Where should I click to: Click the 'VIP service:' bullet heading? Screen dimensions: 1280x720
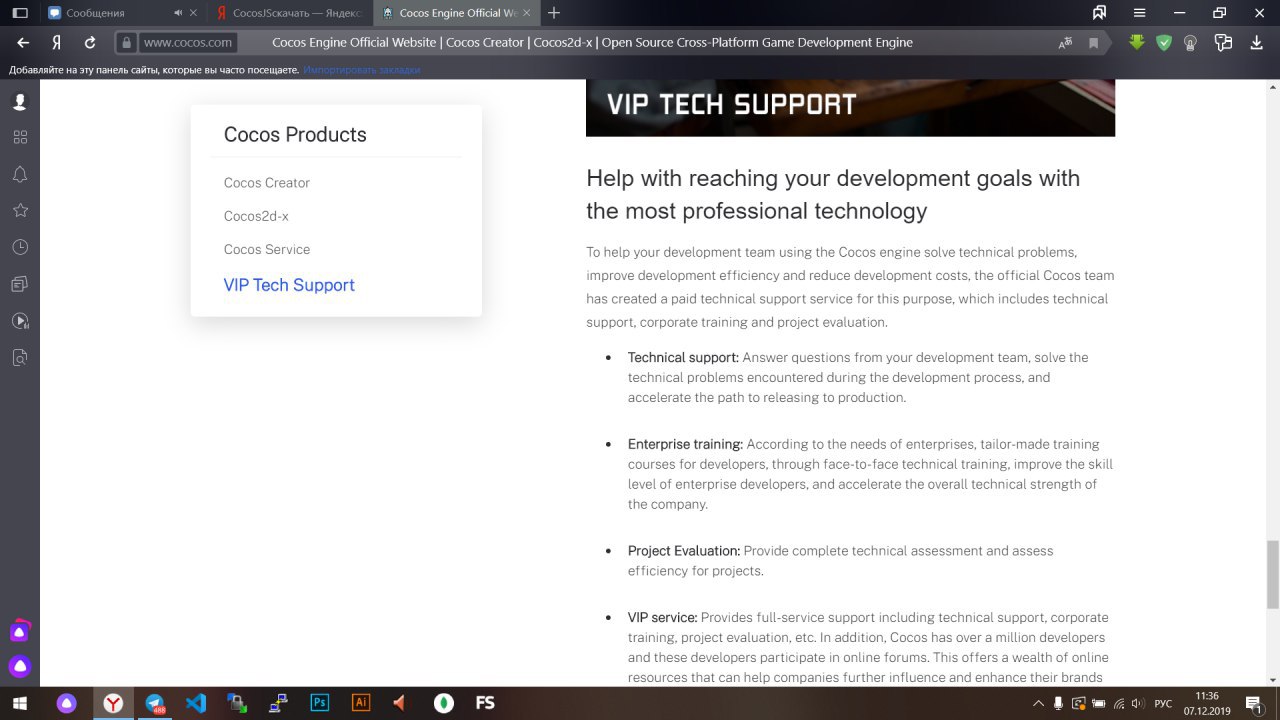[x=662, y=617]
